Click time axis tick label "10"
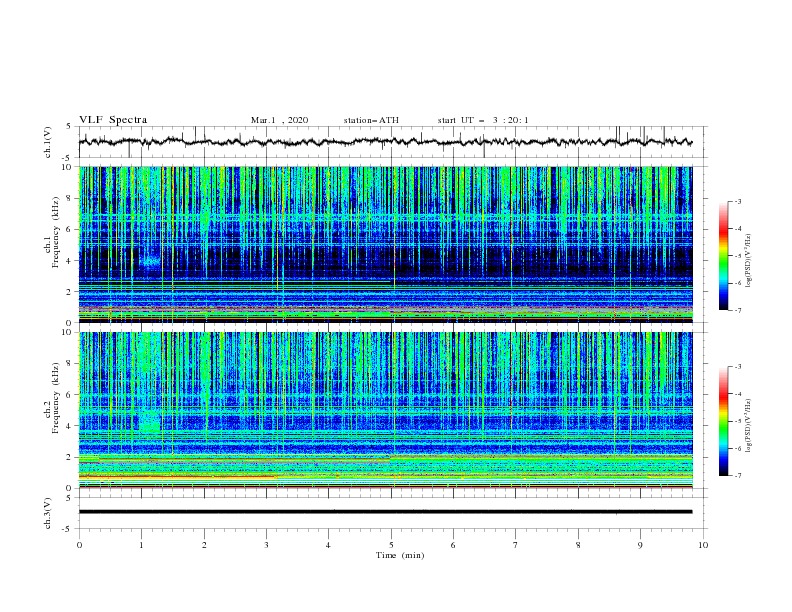 (x=703, y=545)
